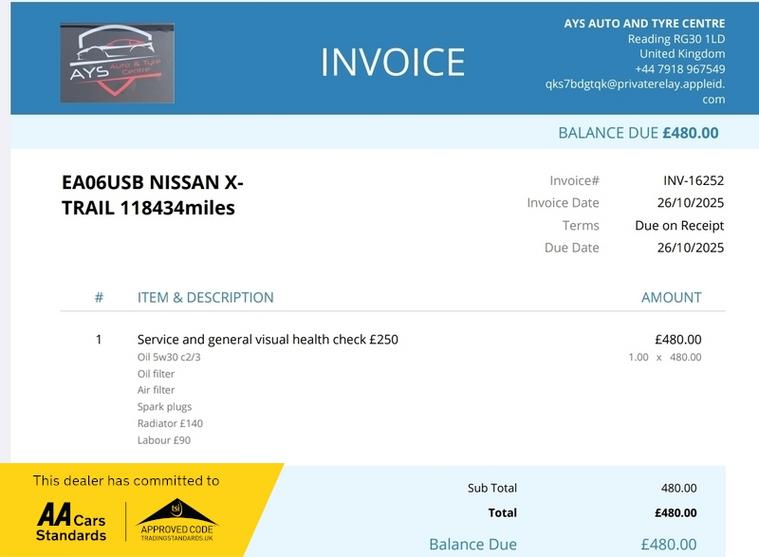Image resolution: width=759 pixels, height=557 pixels.
Task: Click the bottom Balance Due label
Action: coord(473,544)
